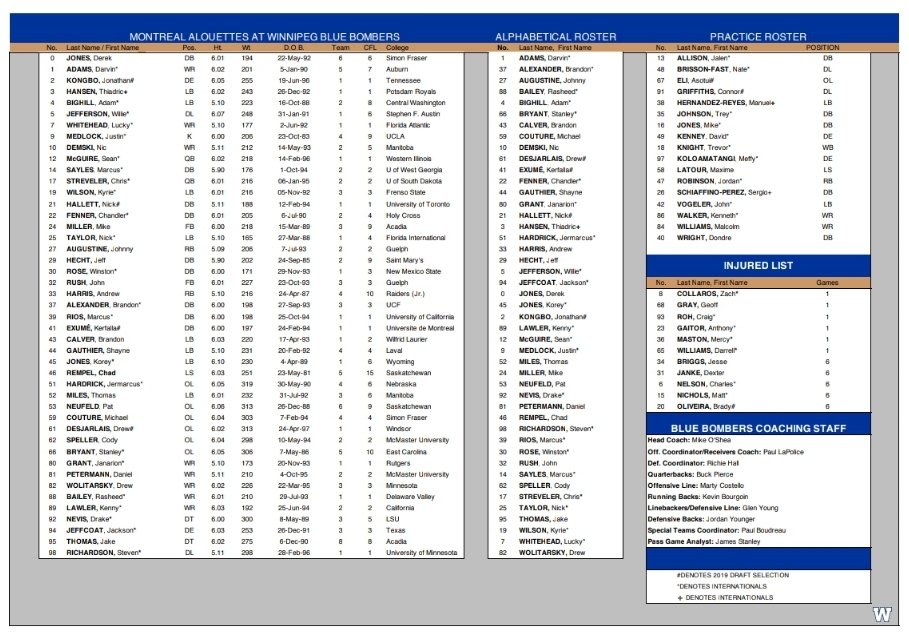Click 'BRISSON-FAST, Nate*' in the practice roster

[713, 69]
